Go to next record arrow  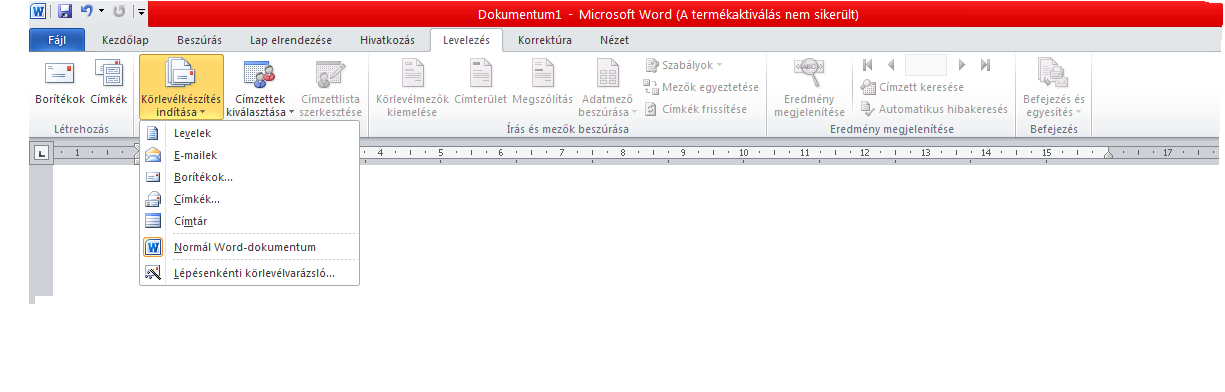coord(962,65)
